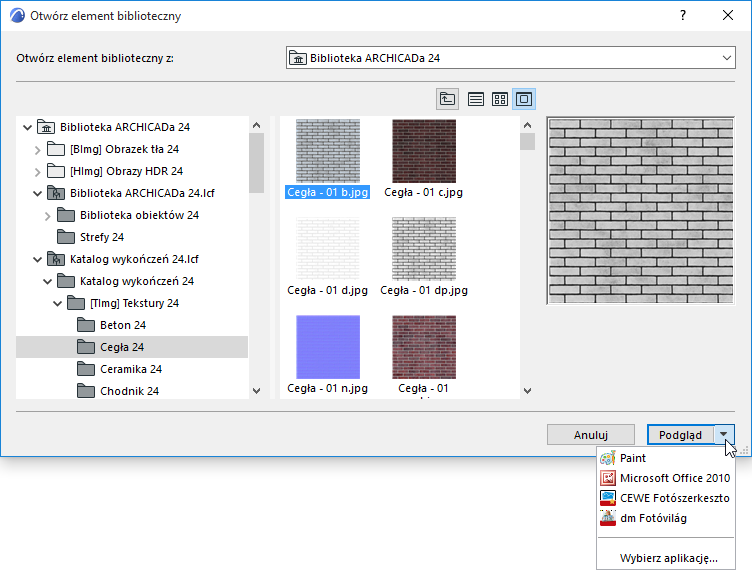Image resolution: width=752 pixels, height=570 pixels.
Task: Click the Podgląd button
Action: pyautogui.click(x=680, y=435)
